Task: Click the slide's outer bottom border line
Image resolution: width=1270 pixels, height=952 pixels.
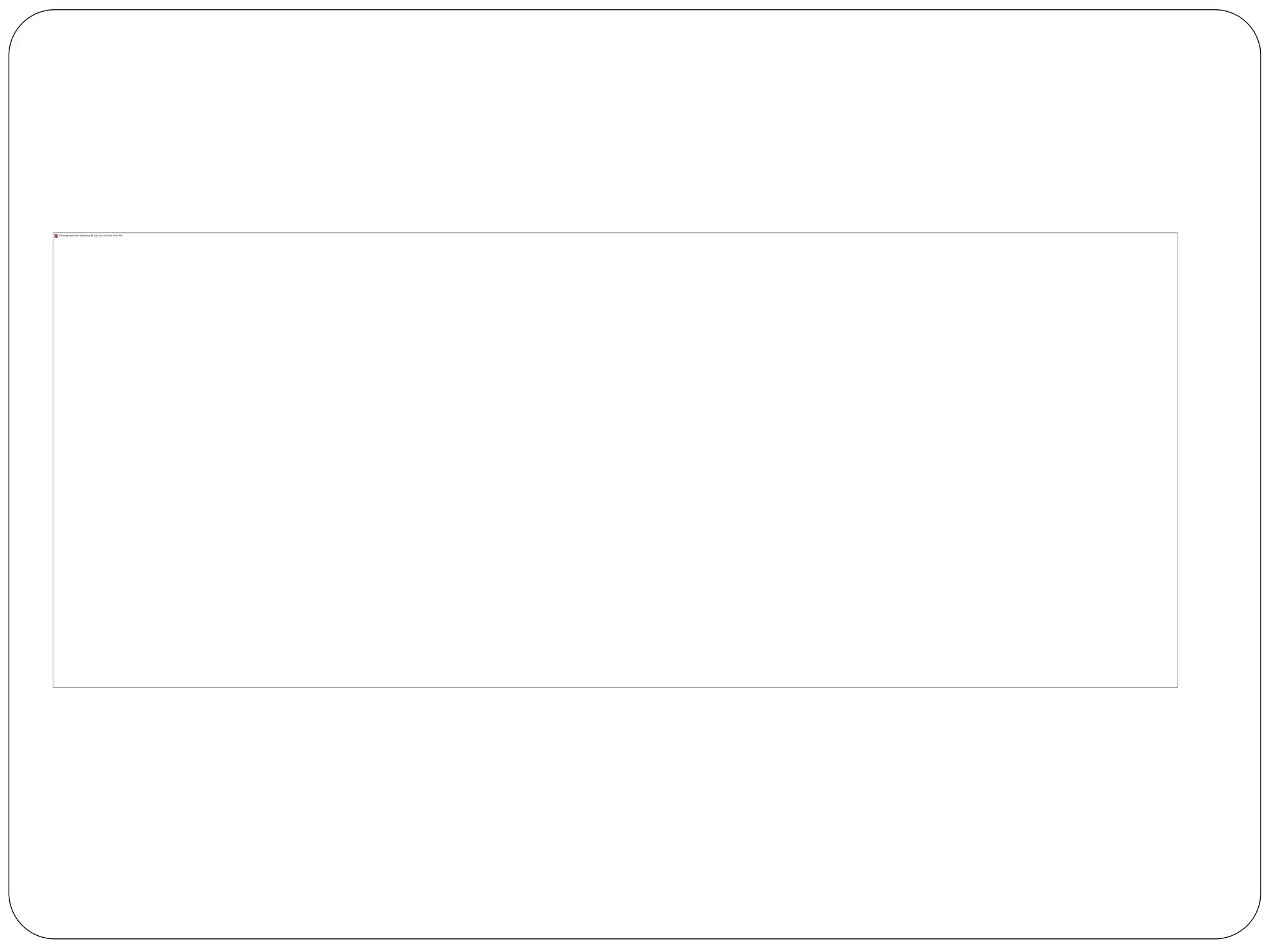Action: [x=635, y=939]
